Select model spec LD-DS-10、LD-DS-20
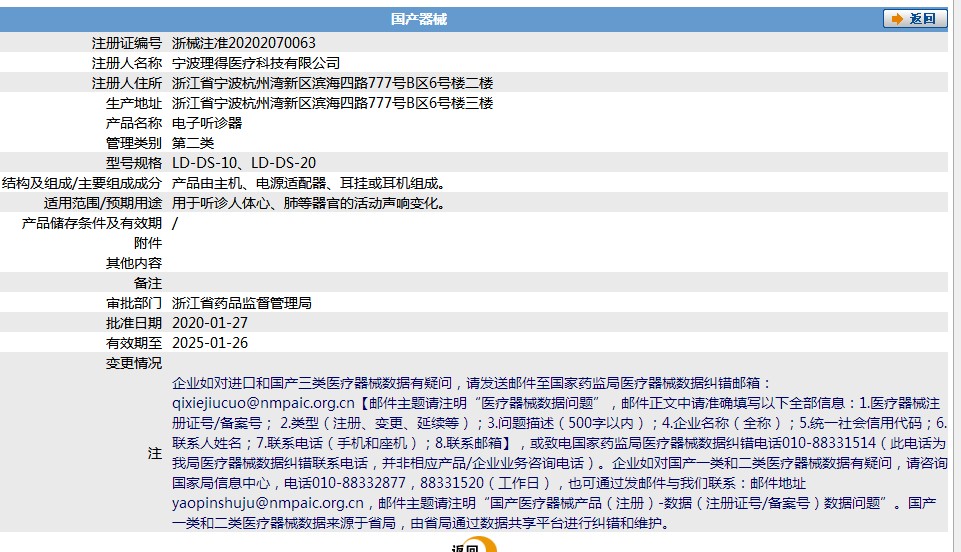Viewport: 961px width, 552px height. 244,163
